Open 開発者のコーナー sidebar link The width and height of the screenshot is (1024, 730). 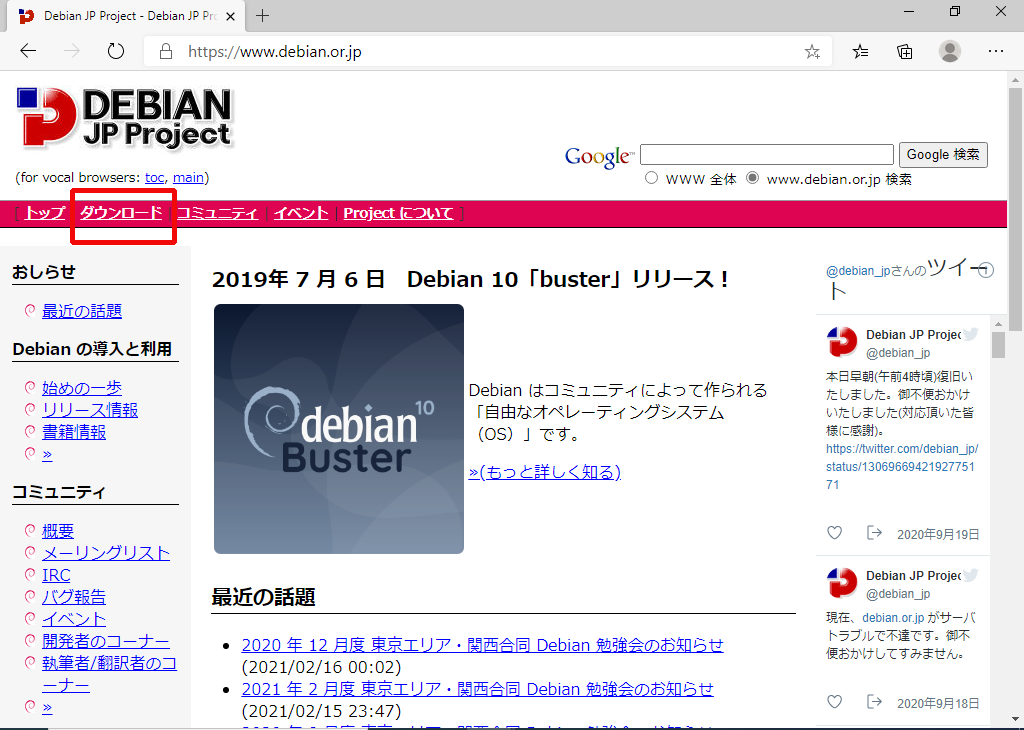click(106, 641)
